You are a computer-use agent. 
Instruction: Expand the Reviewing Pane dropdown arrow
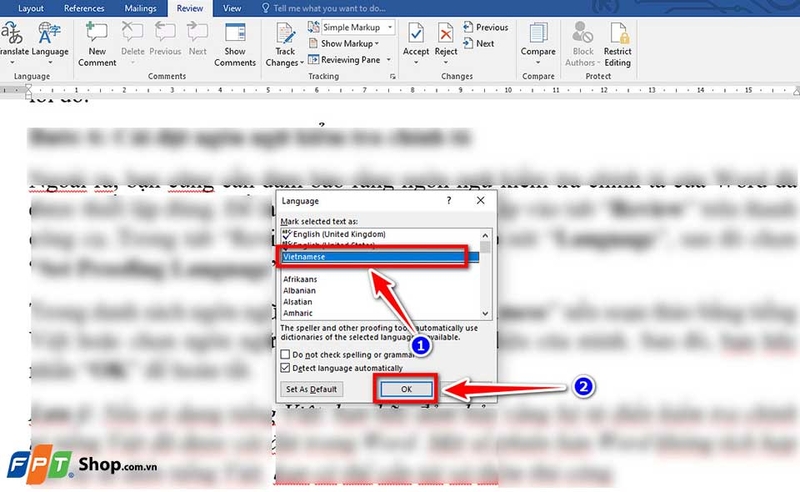[389, 60]
